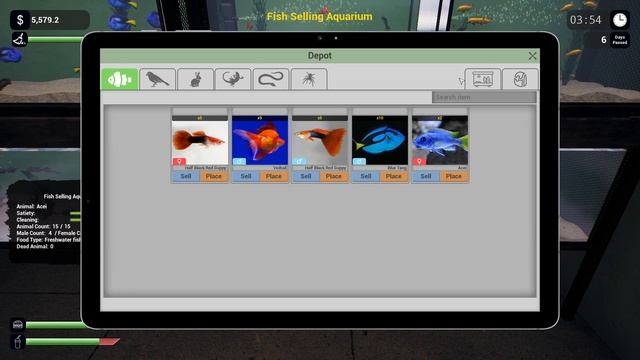Click the blue gender badge on gray-background guppy
Screen dimensions: 640x360
pos(299,161)
